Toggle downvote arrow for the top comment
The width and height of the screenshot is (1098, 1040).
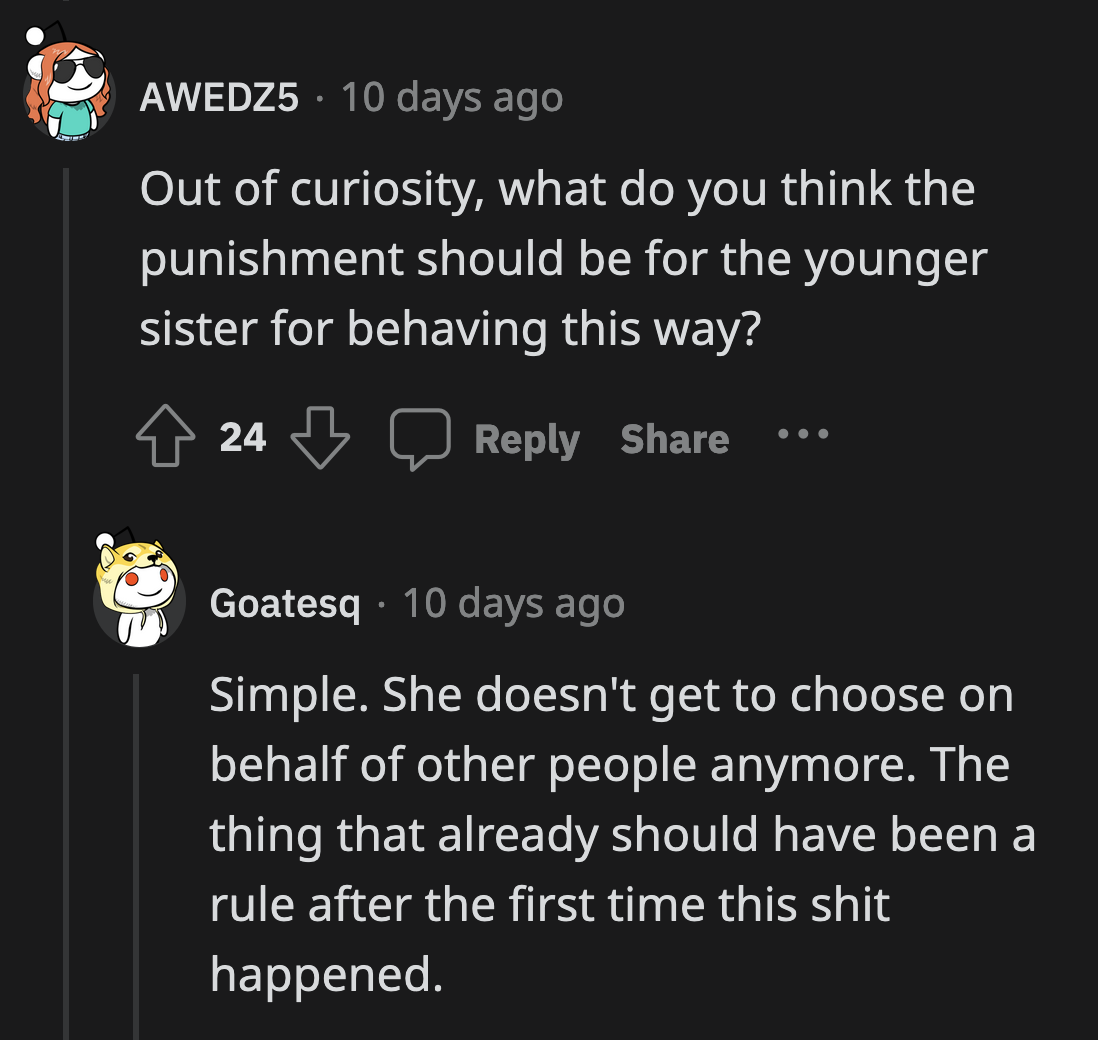click(318, 437)
